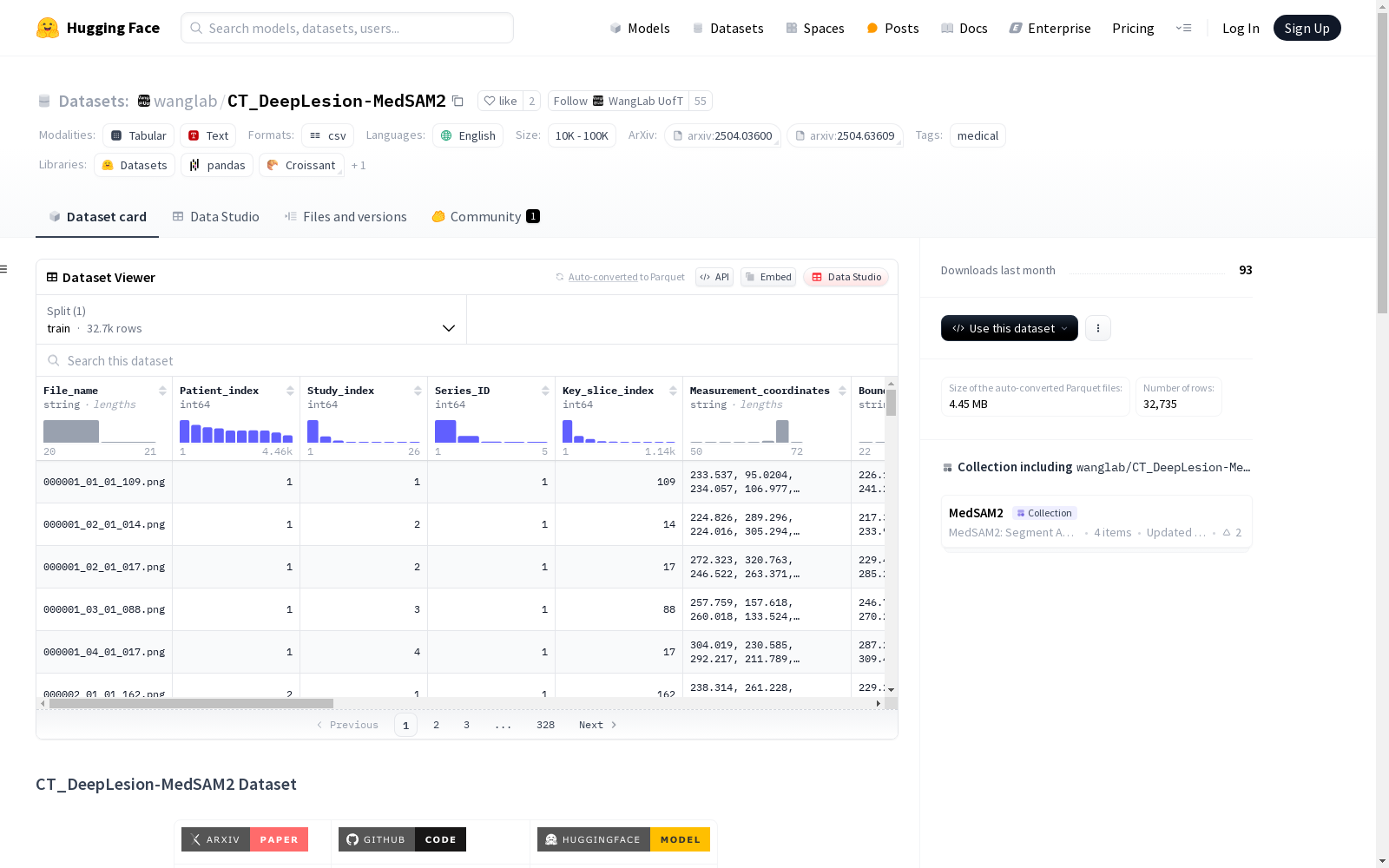
Task: Open the navigation overflow menu icon
Action: pos(1183,28)
